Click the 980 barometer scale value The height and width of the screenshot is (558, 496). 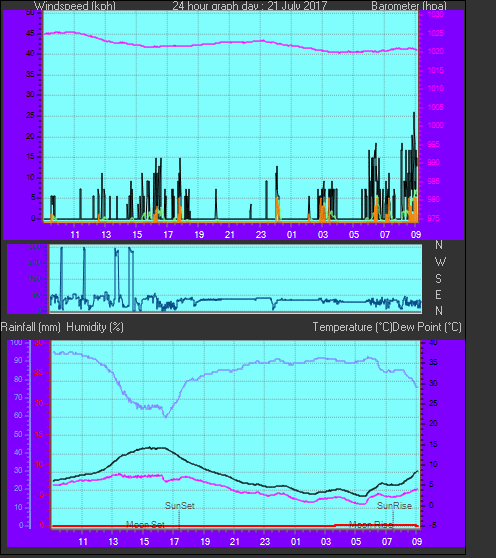(433, 199)
